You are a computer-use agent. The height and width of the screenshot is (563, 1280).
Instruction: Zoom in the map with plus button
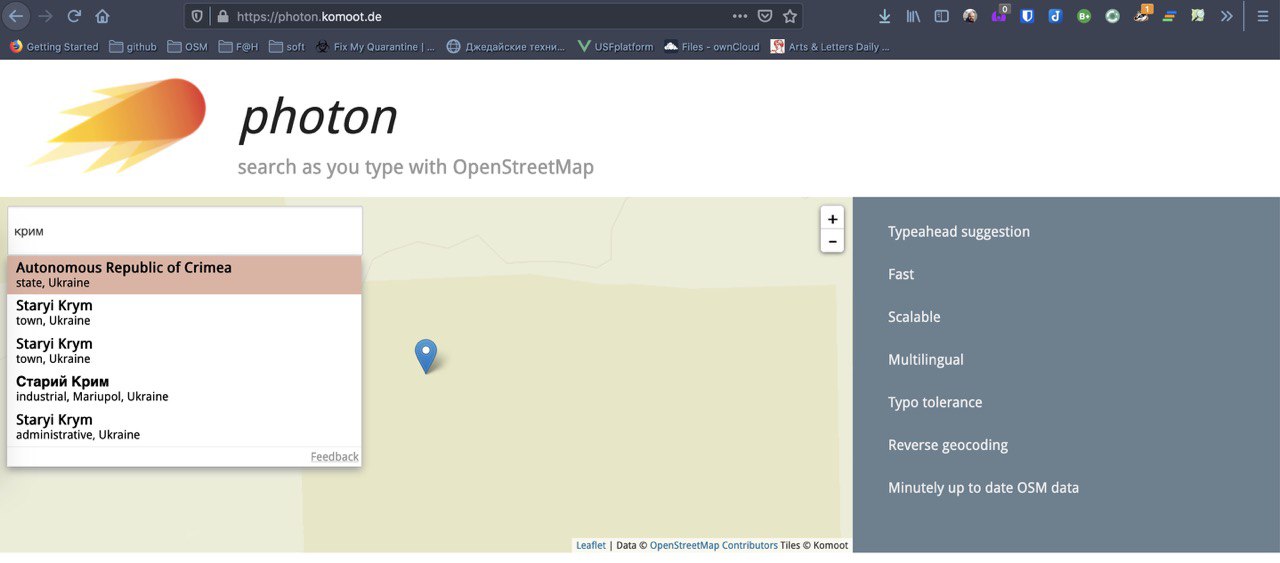point(832,219)
